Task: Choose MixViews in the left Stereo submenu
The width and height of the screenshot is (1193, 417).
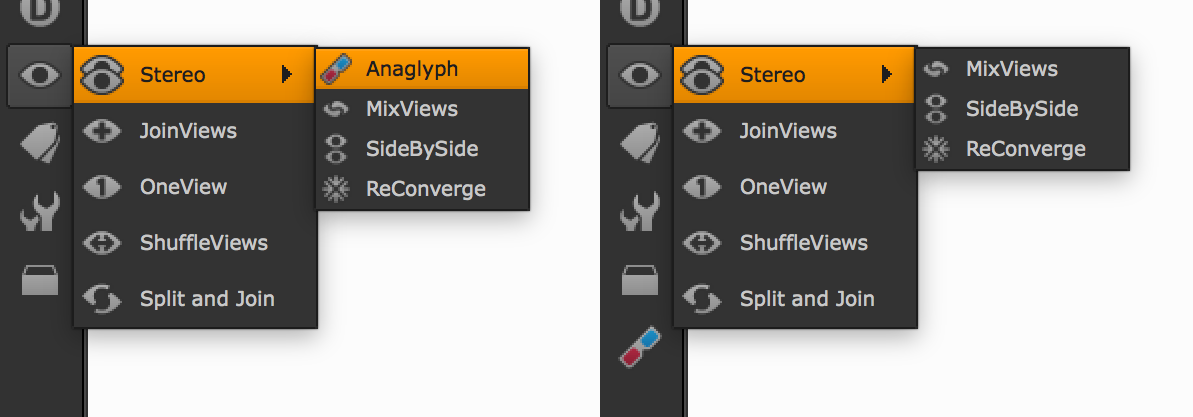Action: [411, 109]
